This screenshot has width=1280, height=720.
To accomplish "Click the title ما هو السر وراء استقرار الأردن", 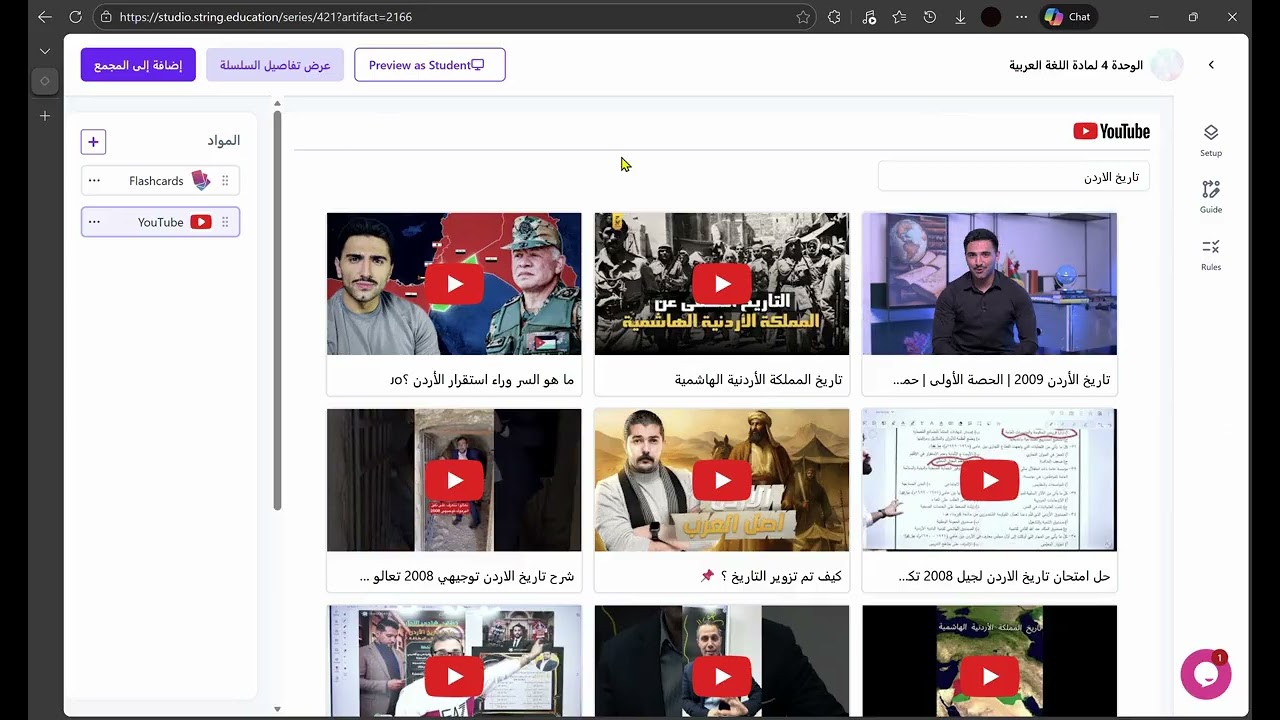I will (x=482, y=380).
